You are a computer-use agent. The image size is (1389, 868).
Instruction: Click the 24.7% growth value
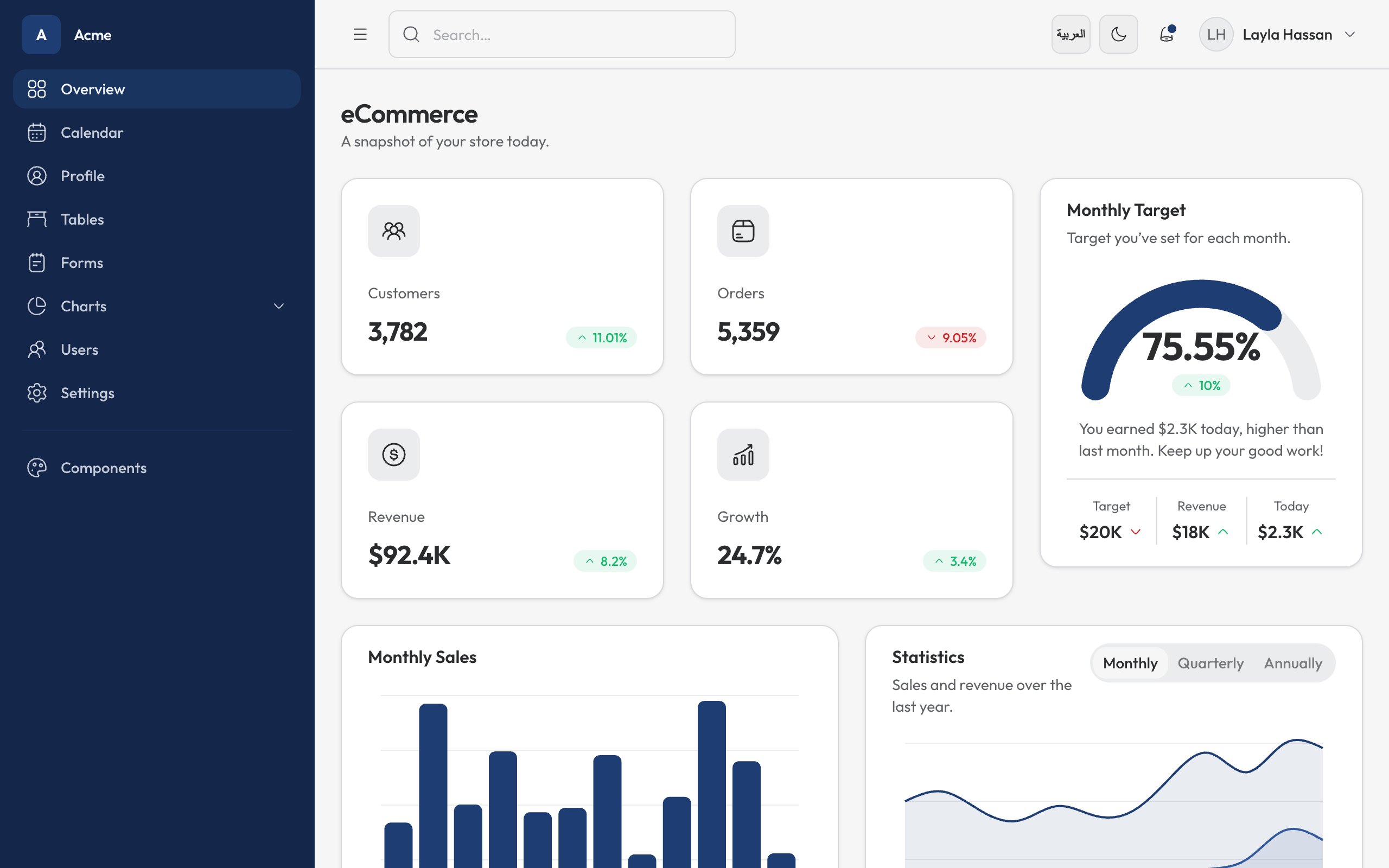(x=750, y=555)
